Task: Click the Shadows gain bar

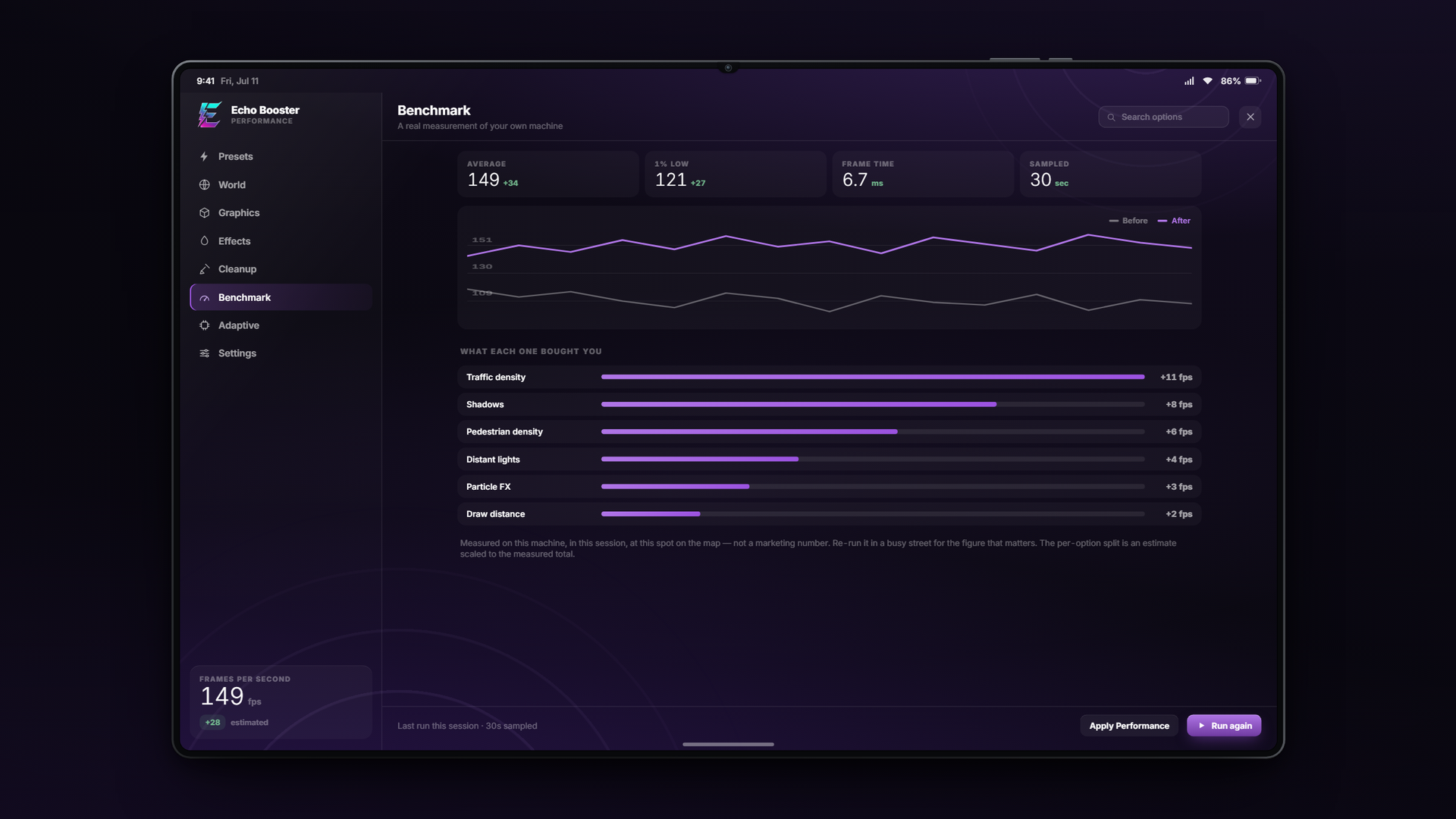Action: click(873, 404)
